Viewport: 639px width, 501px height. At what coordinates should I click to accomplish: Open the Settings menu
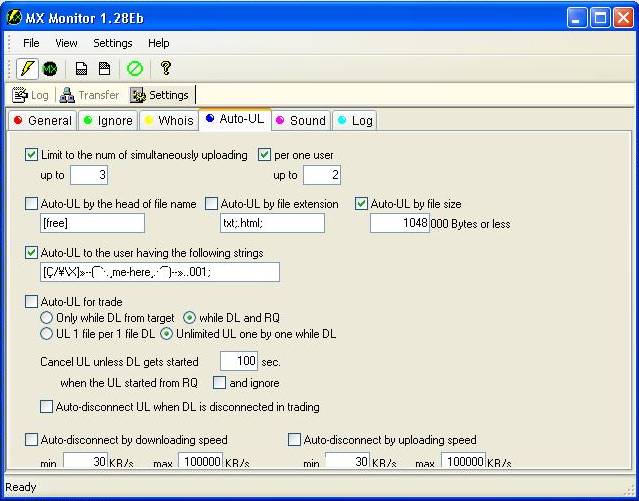[x=113, y=43]
